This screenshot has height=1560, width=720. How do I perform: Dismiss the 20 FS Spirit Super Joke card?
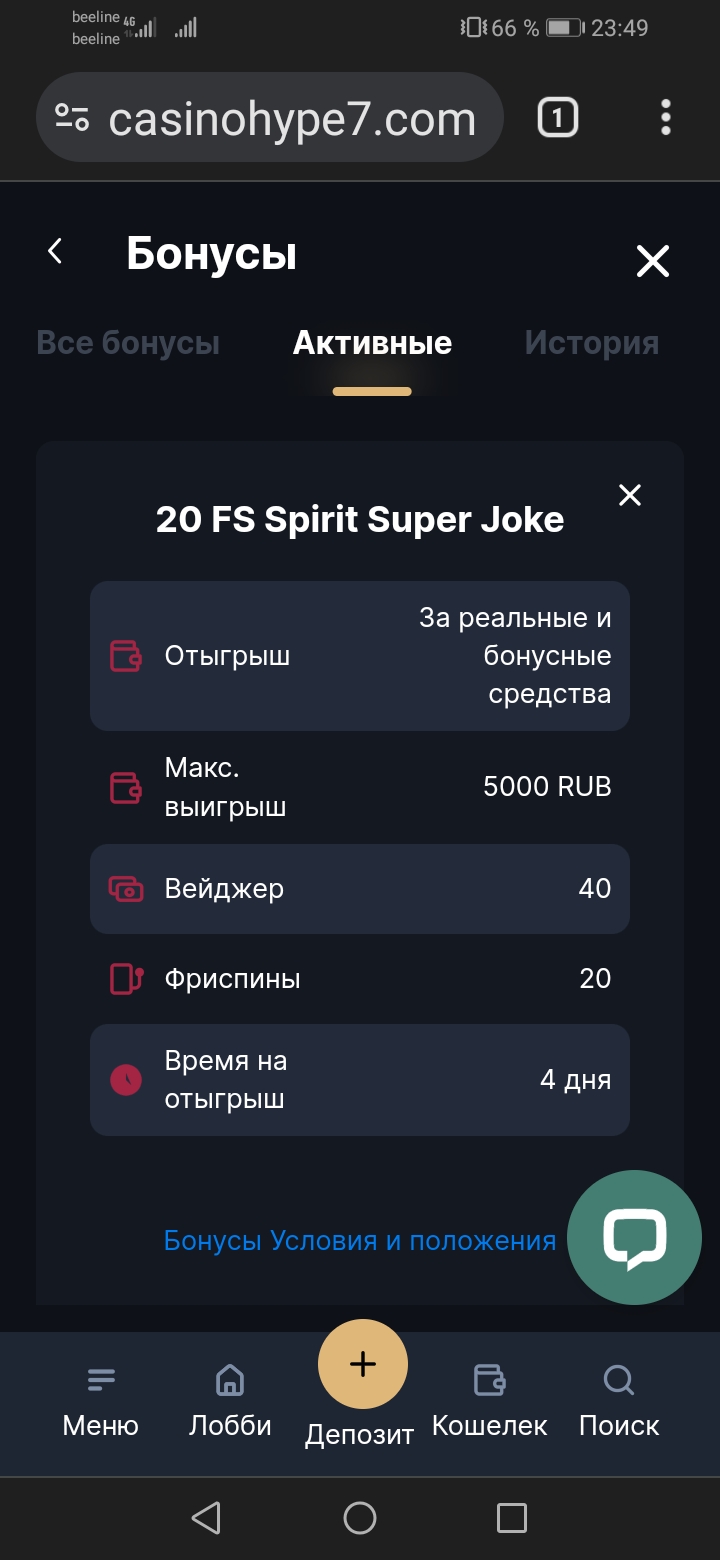pos(629,495)
